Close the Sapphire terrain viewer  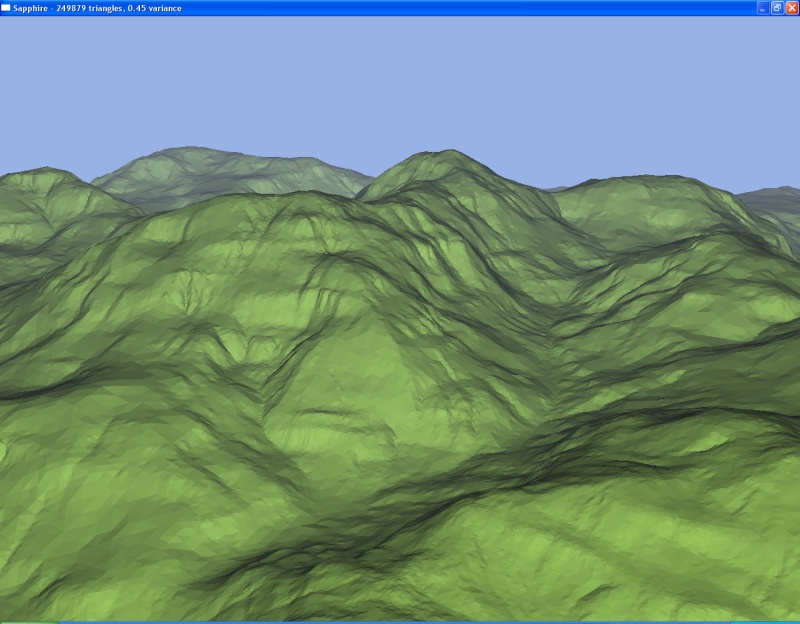pyautogui.click(x=791, y=7)
